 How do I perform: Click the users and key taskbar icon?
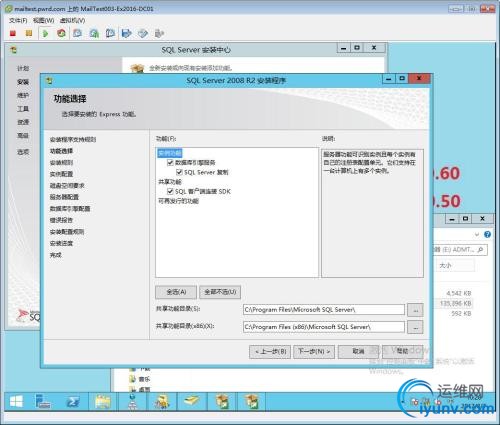point(162,402)
